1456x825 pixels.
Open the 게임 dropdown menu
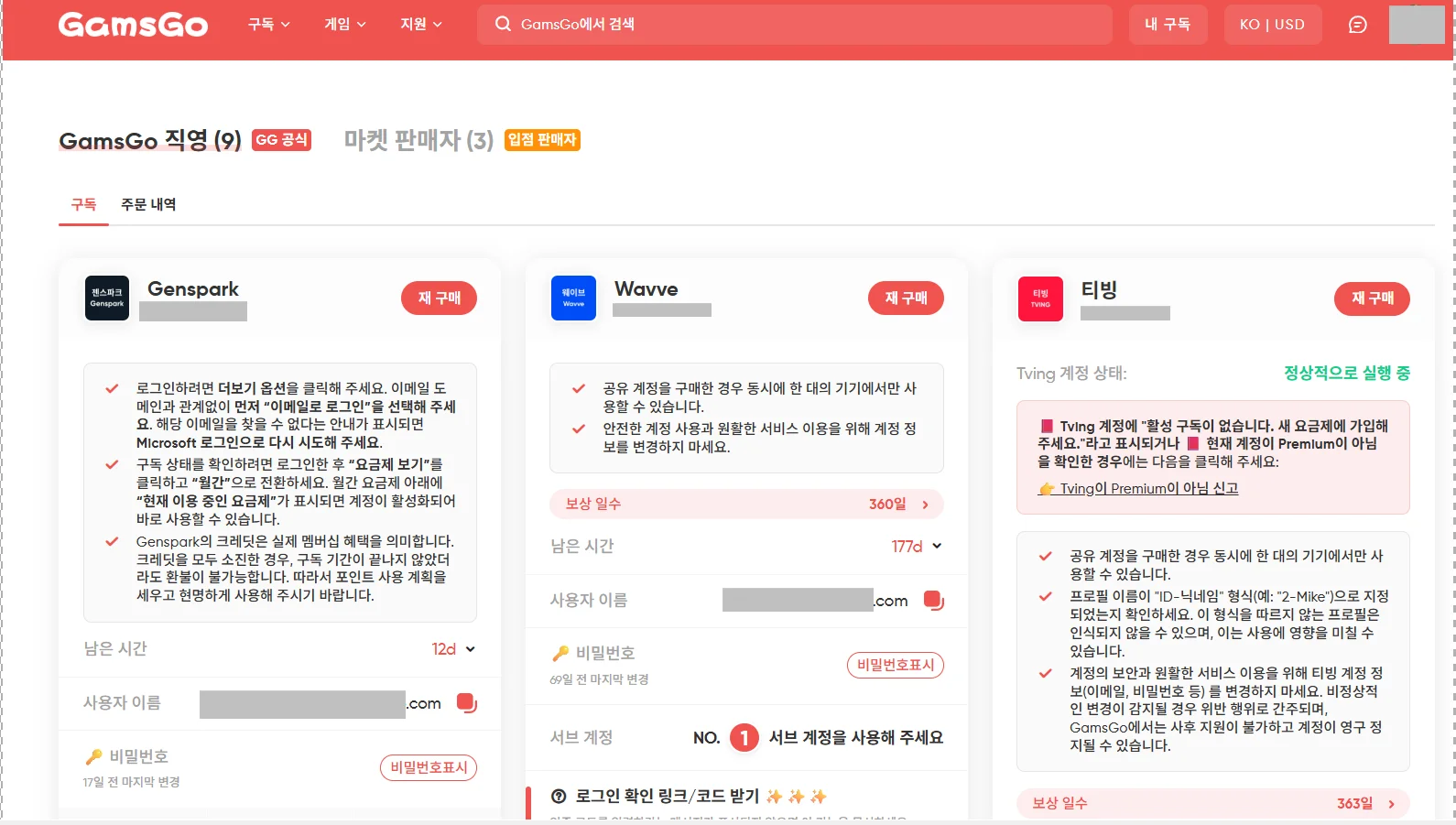pos(344,25)
